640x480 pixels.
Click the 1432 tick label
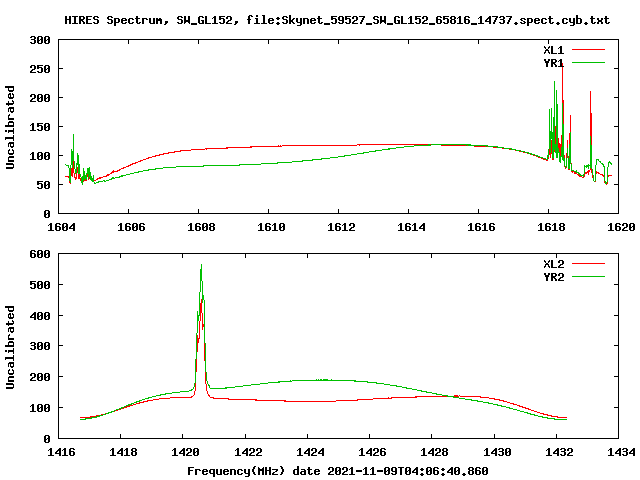[x=559, y=452]
